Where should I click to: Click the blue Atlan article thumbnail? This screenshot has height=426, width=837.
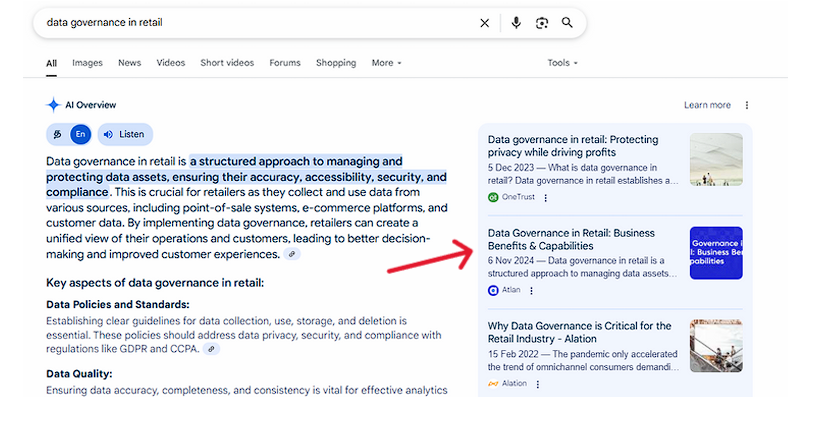click(716, 253)
